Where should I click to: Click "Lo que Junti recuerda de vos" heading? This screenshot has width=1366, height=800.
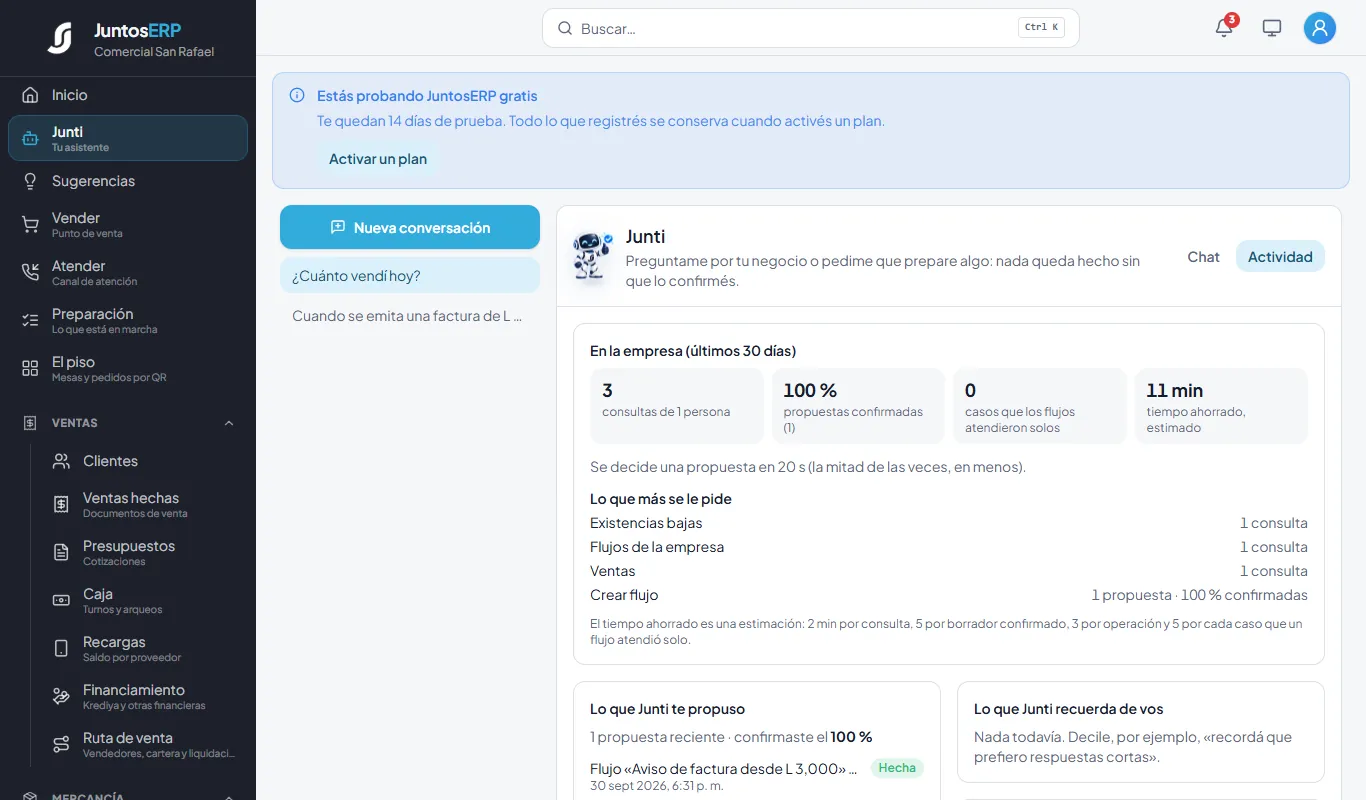coord(1069,709)
